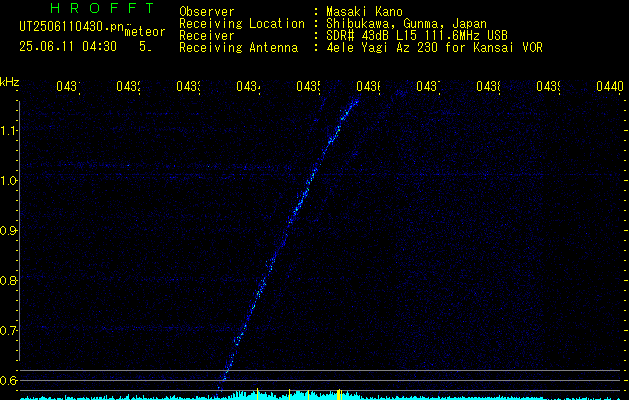Click the 1.1 kHz frequency tick label
The height and width of the screenshot is (400, 629).
pos(8,130)
